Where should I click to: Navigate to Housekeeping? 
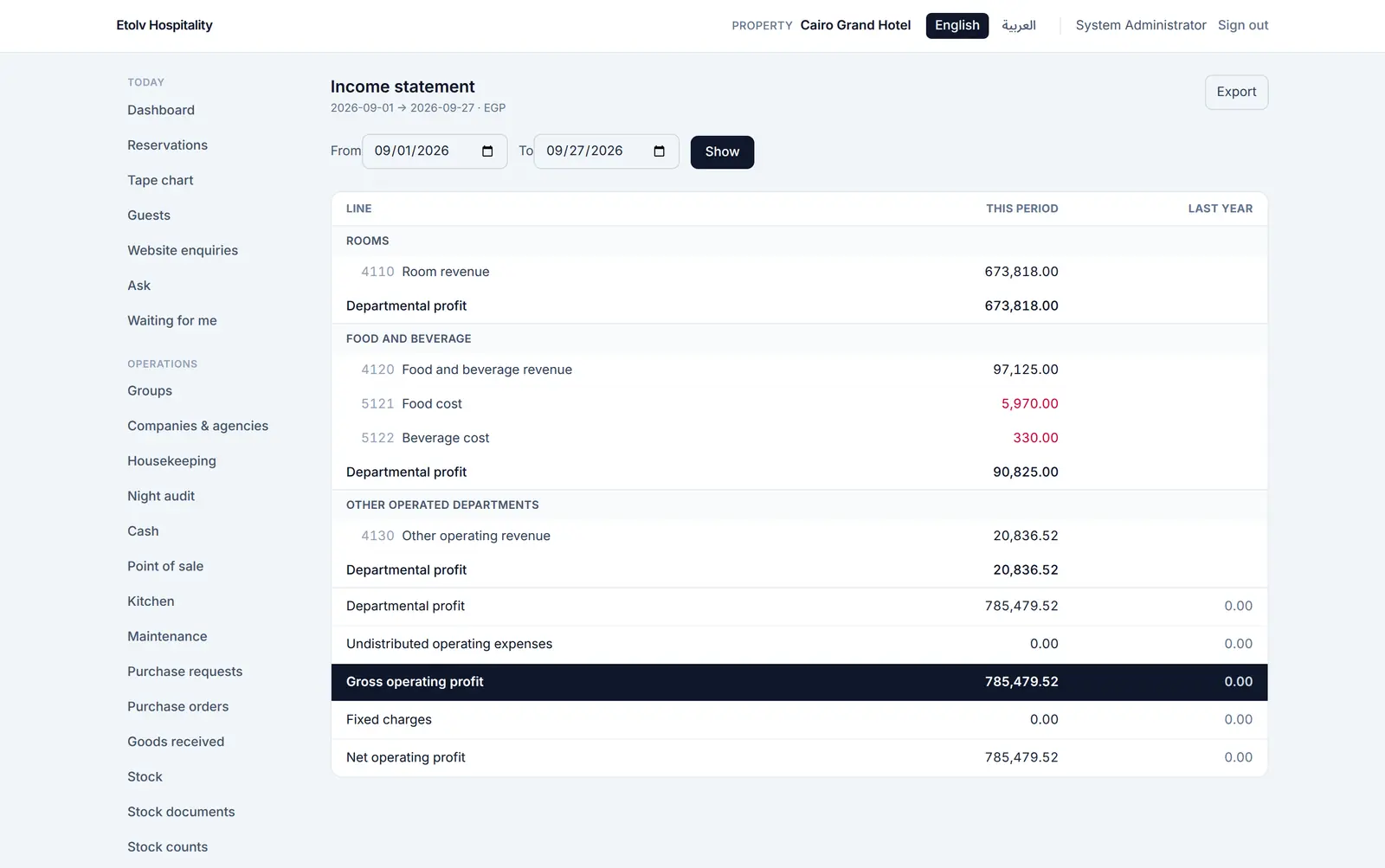(x=171, y=461)
